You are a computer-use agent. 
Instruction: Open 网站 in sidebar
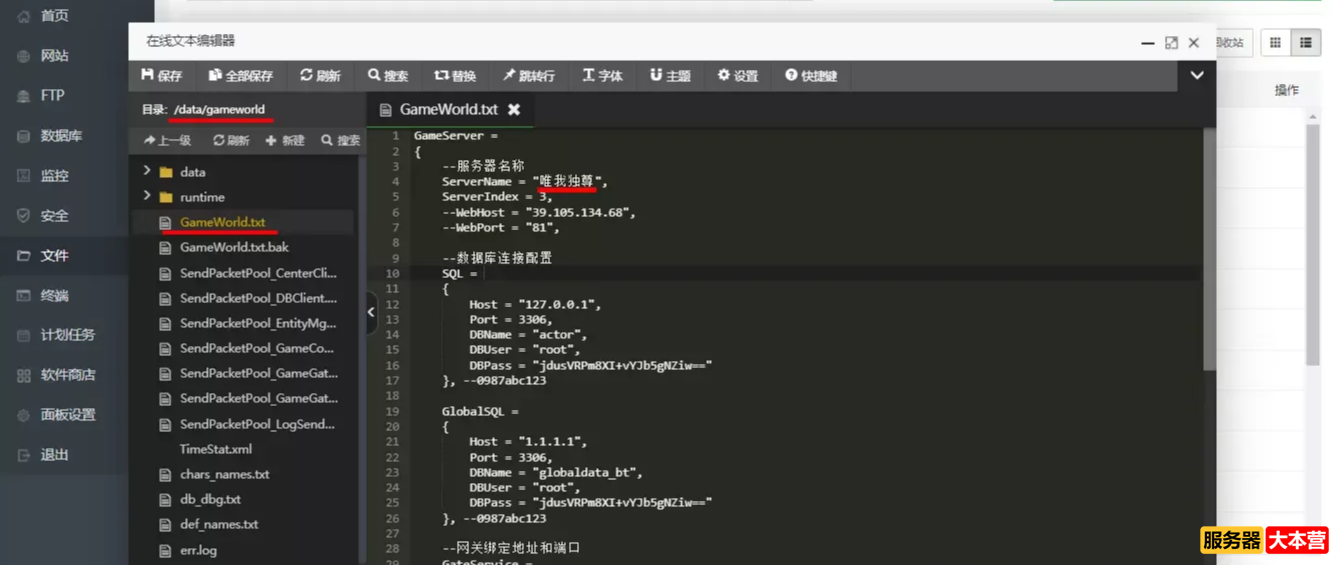tap(55, 56)
